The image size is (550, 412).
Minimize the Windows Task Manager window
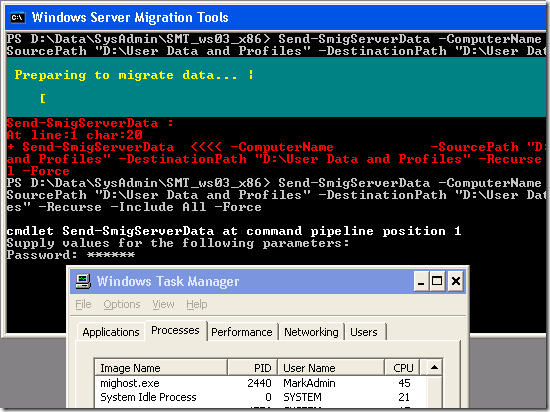coord(421,281)
